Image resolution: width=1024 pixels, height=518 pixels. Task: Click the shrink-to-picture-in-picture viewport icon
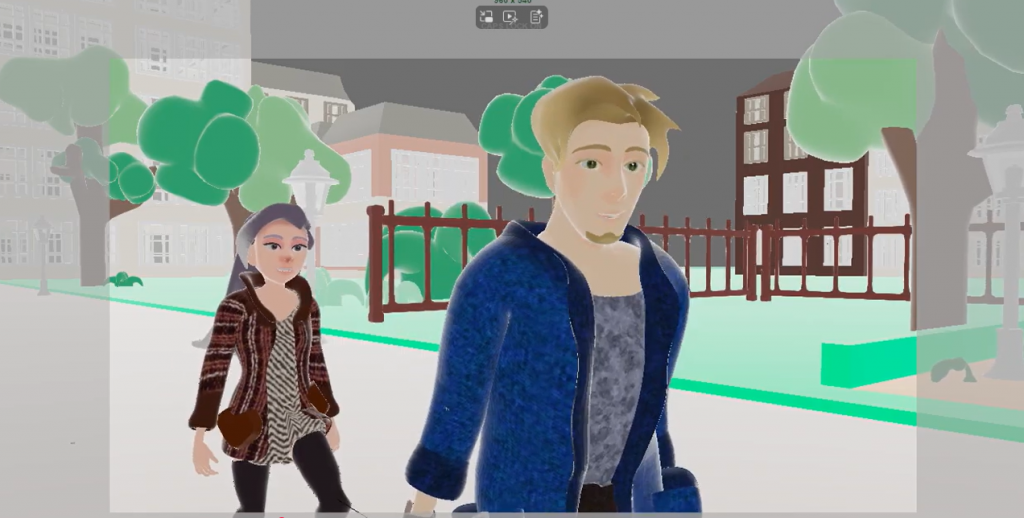point(487,16)
